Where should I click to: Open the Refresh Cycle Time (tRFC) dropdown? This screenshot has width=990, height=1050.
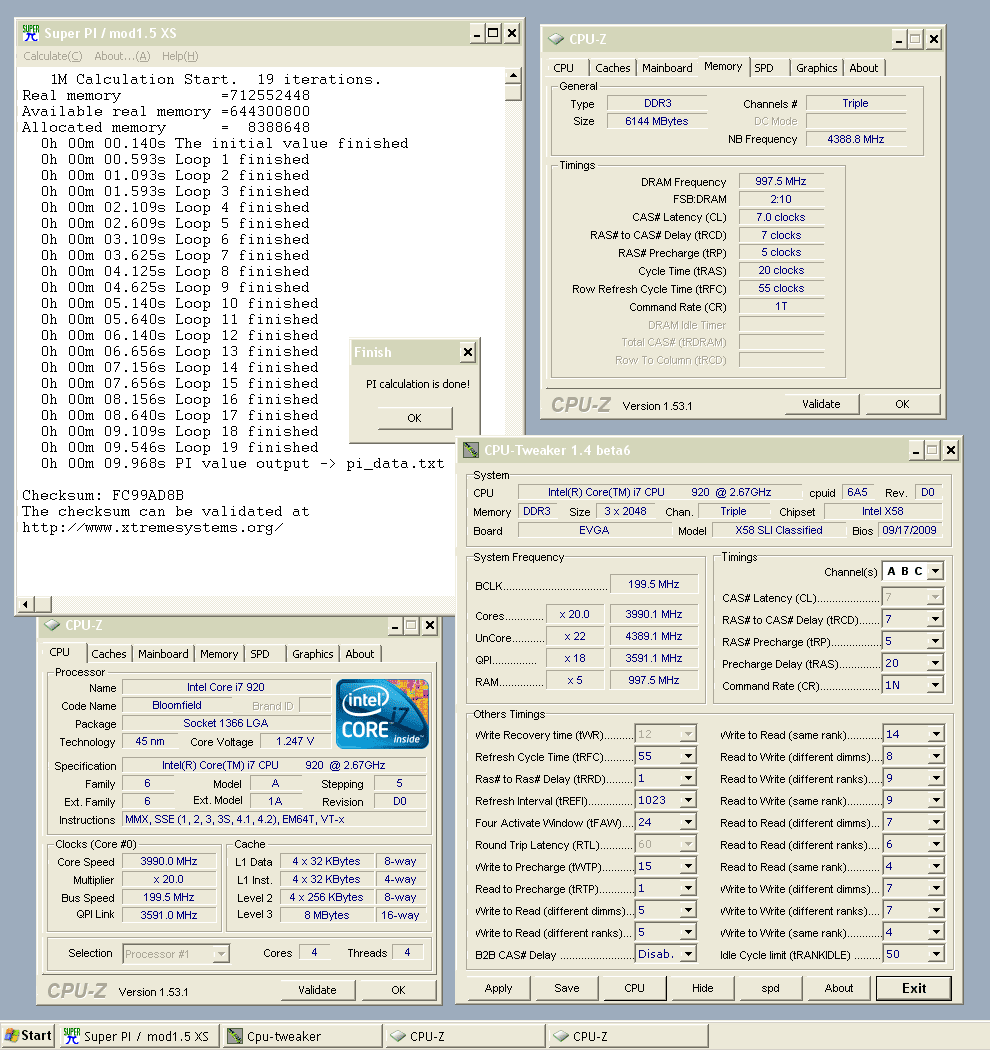(688, 757)
